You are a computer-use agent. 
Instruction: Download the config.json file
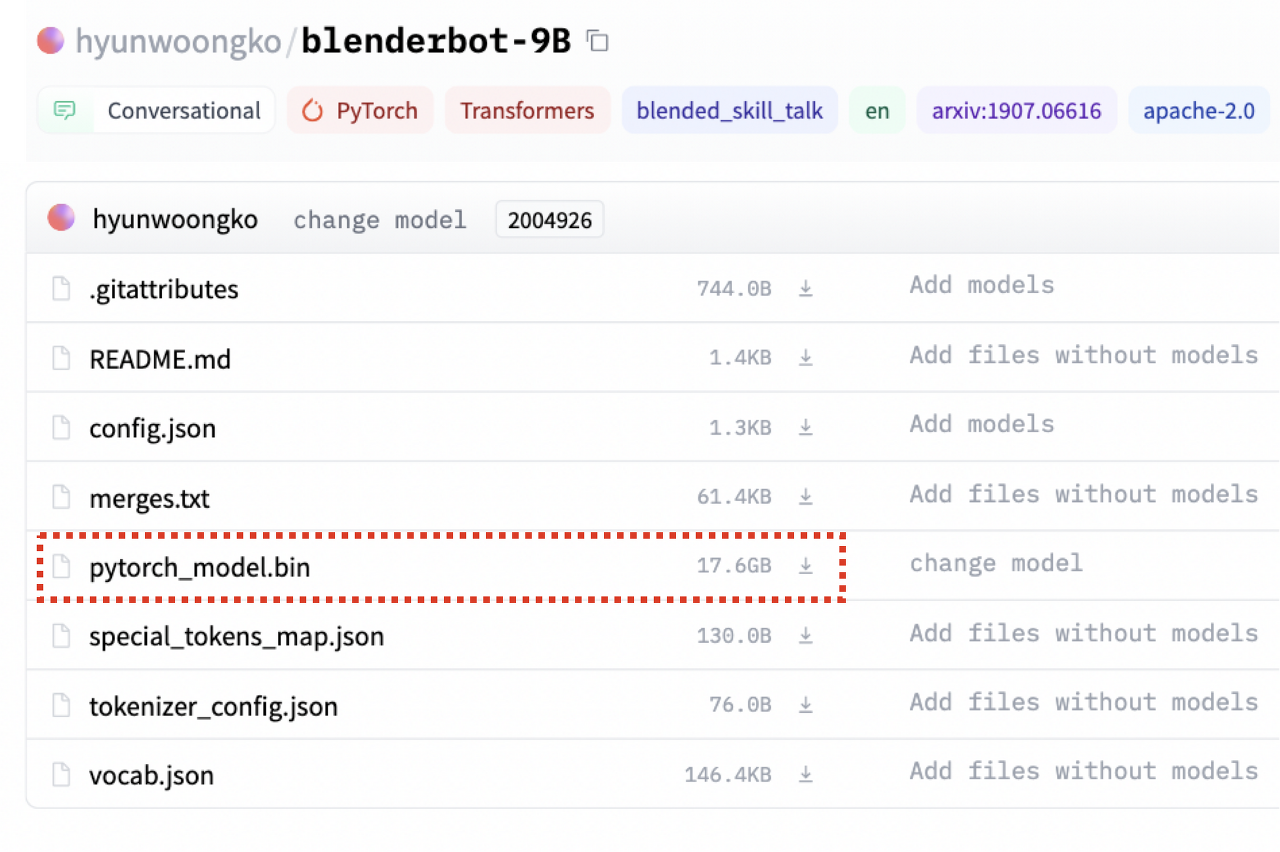pyautogui.click(x=805, y=428)
